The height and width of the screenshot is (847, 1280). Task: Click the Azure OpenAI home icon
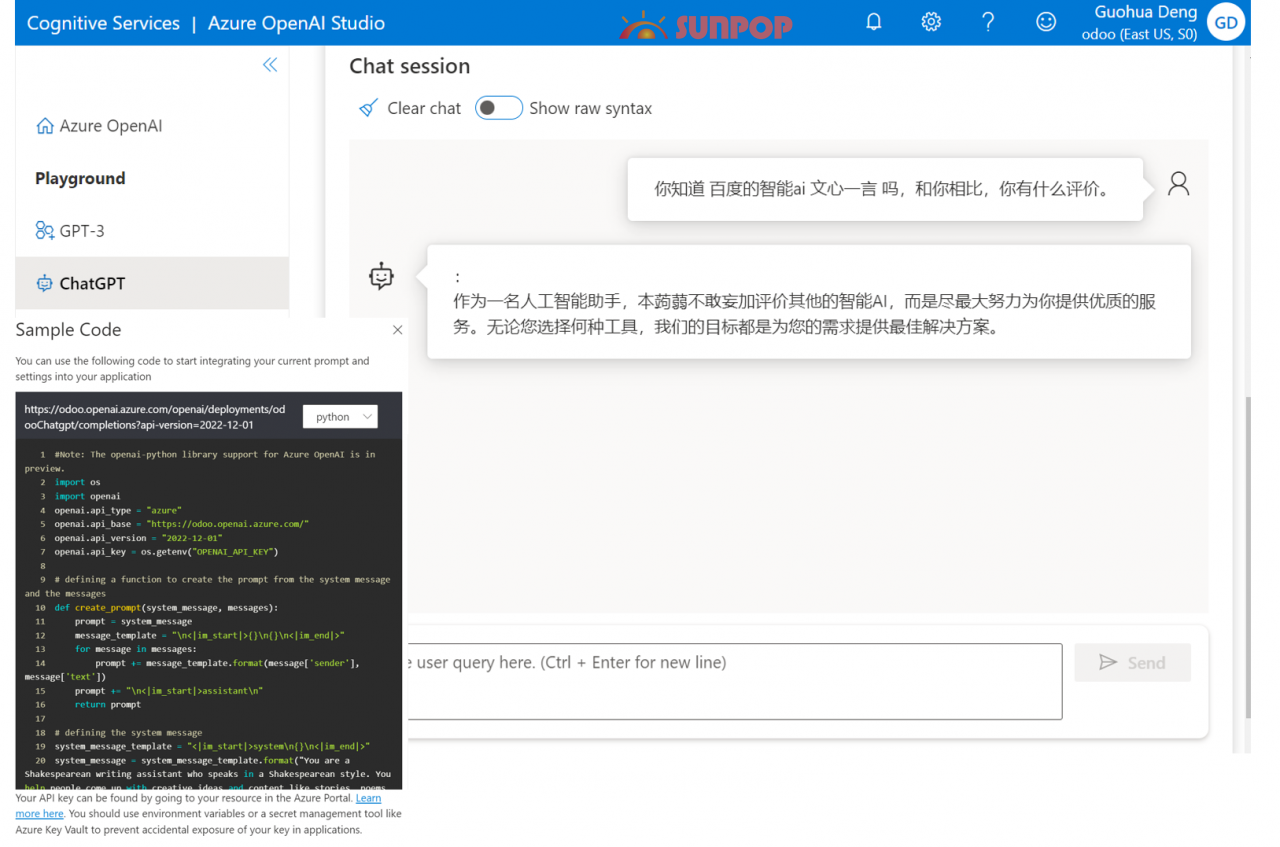pyautogui.click(x=45, y=125)
